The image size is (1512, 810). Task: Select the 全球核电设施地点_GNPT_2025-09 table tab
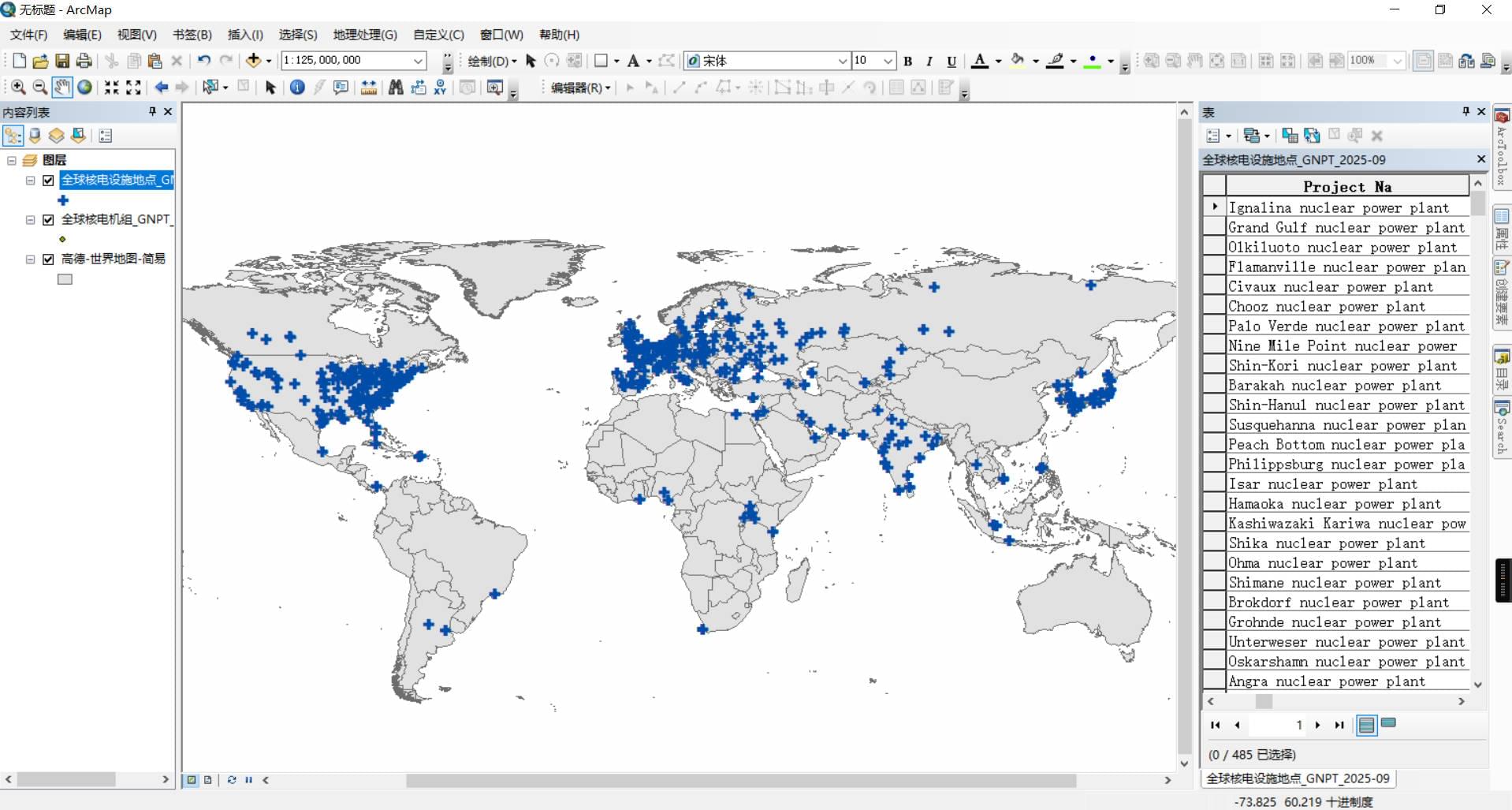tap(1298, 778)
